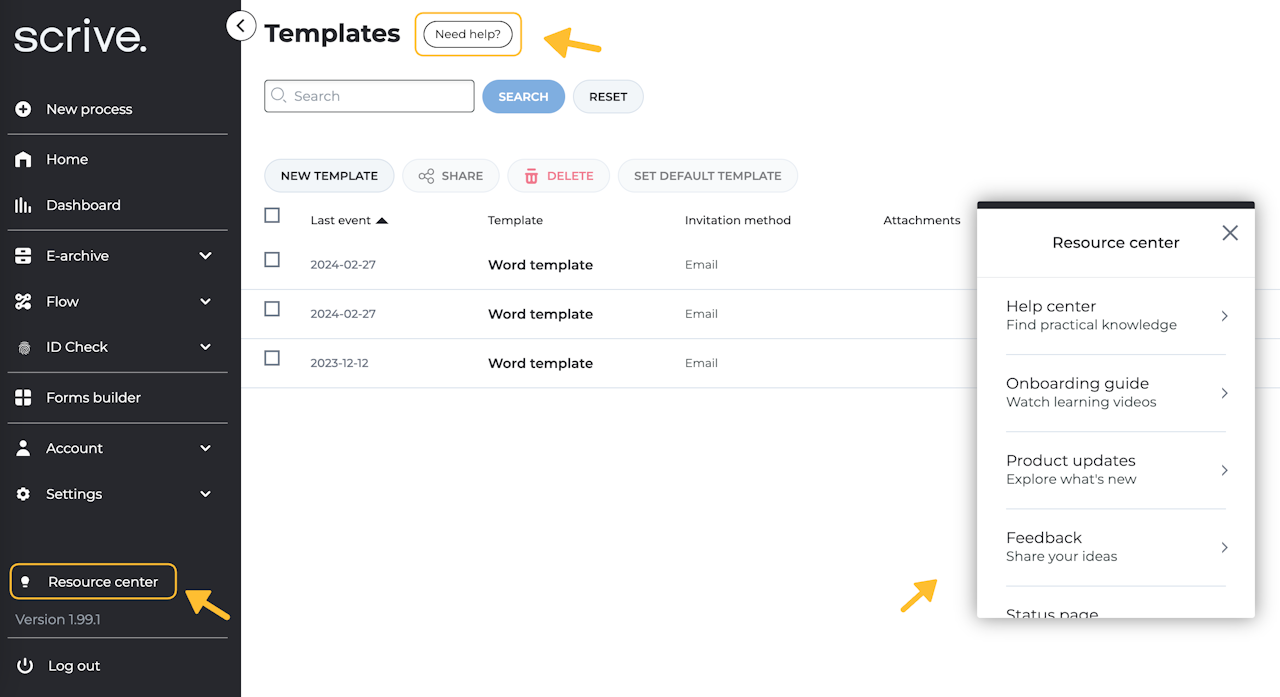Select the 2023-12-12 template checkbox
1280x697 pixels.
272,358
